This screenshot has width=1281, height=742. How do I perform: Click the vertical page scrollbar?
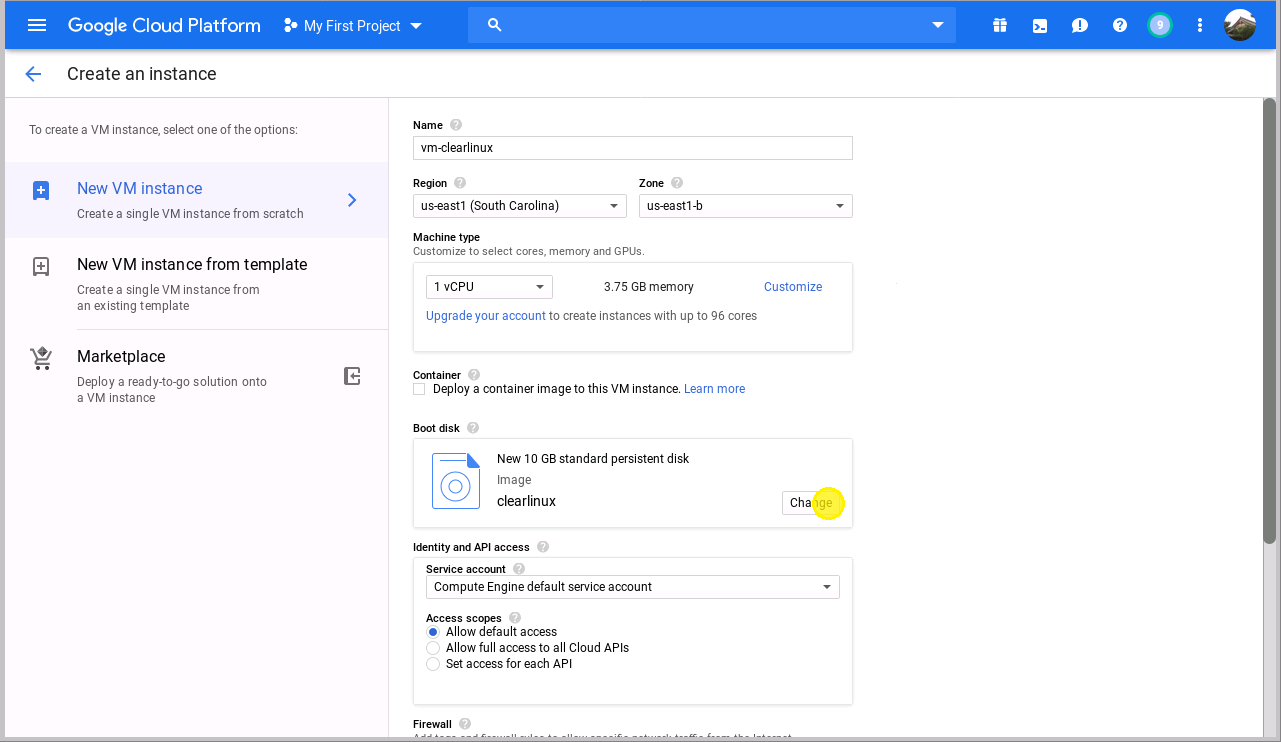pos(1270,320)
